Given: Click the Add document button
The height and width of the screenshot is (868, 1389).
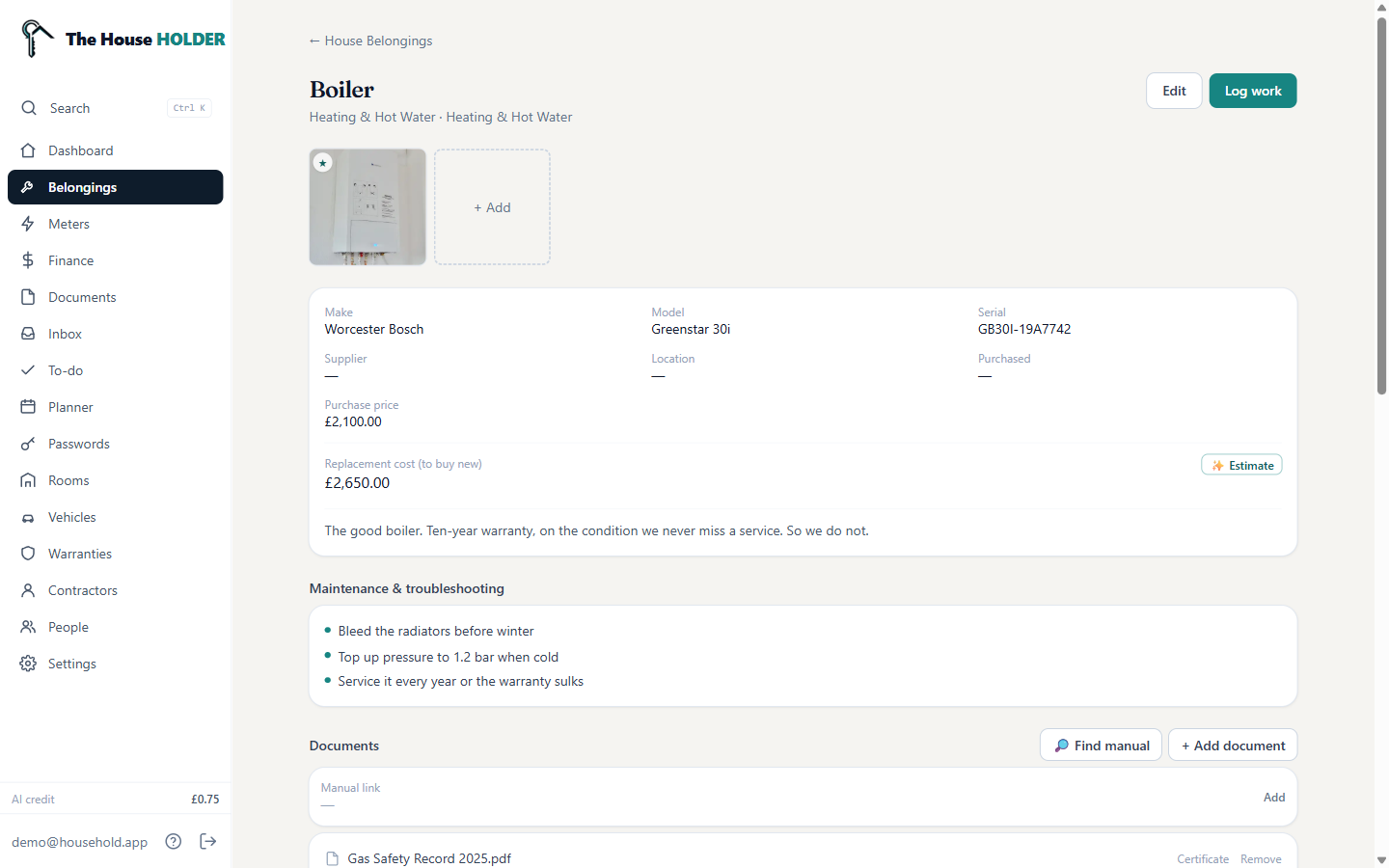Looking at the screenshot, I should (x=1233, y=746).
